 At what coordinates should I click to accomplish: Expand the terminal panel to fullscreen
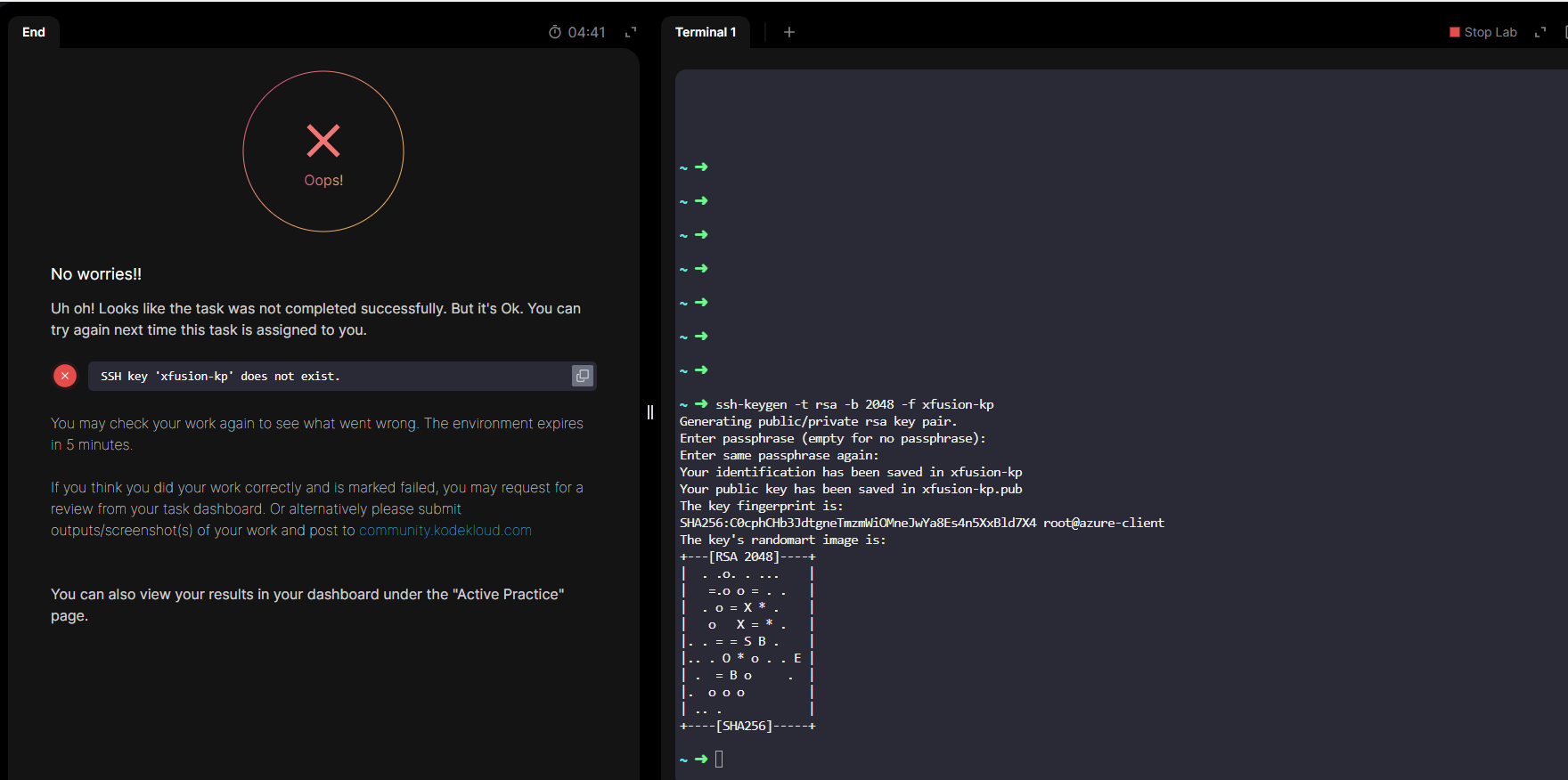(x=1539, y=32)
